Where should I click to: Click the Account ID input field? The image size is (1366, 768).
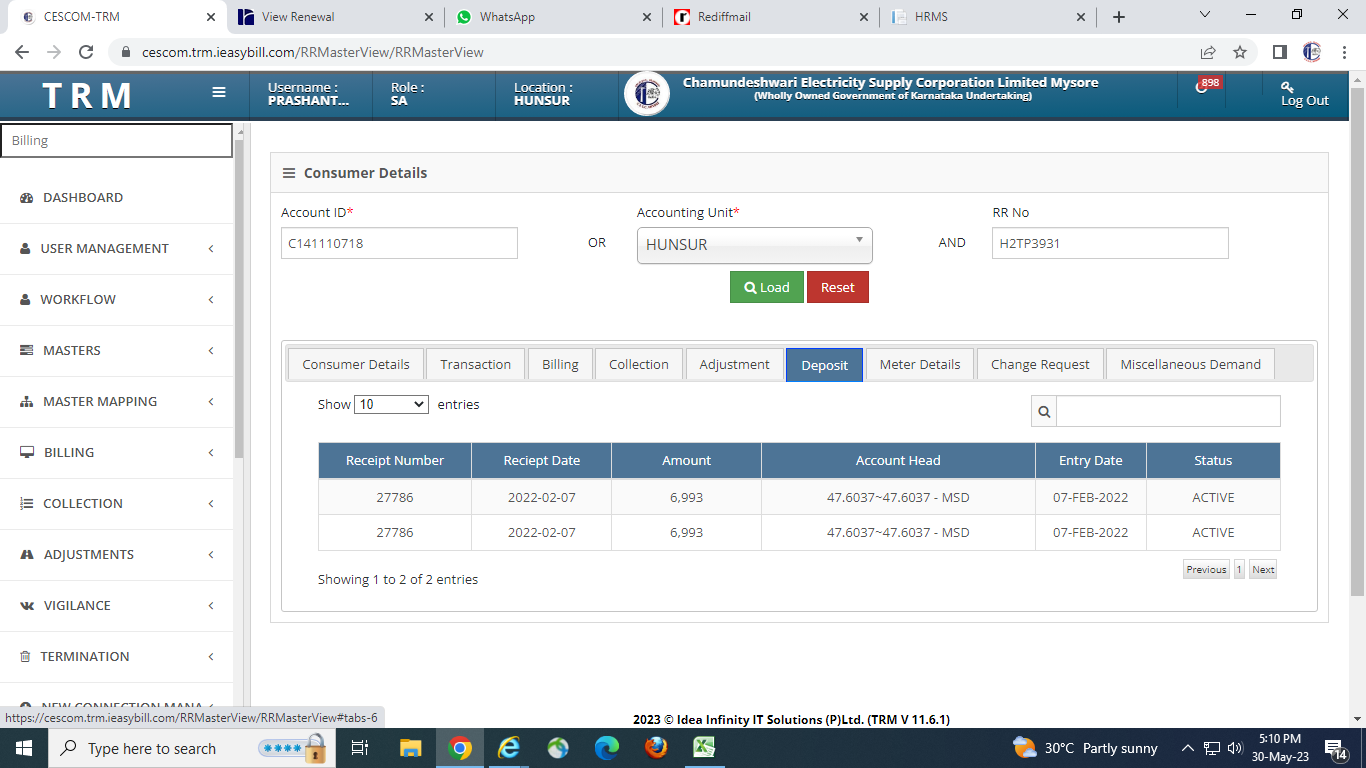click(x=399, y=243)
